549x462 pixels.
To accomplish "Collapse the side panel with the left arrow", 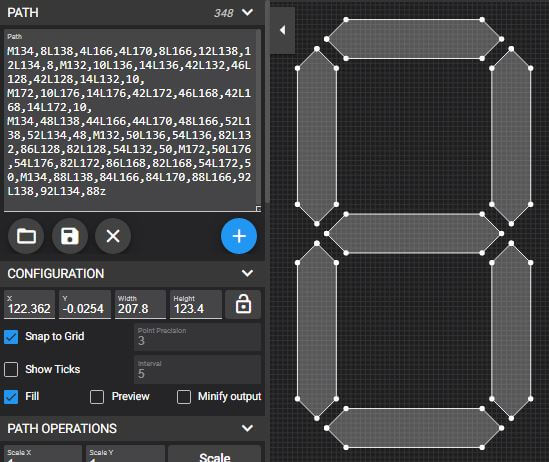I will pyautogui.click(x=283, y=30).
